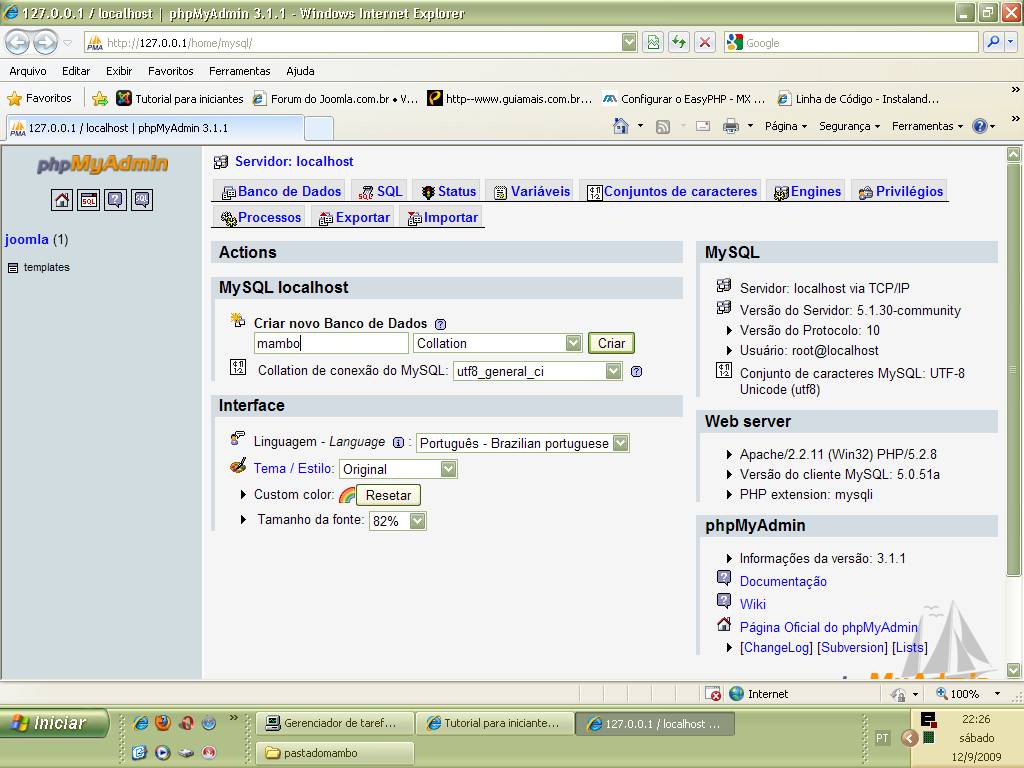1024x768 pixels.
Task: Click the blue Help icon in command bar
Action: tap(980, 126)
